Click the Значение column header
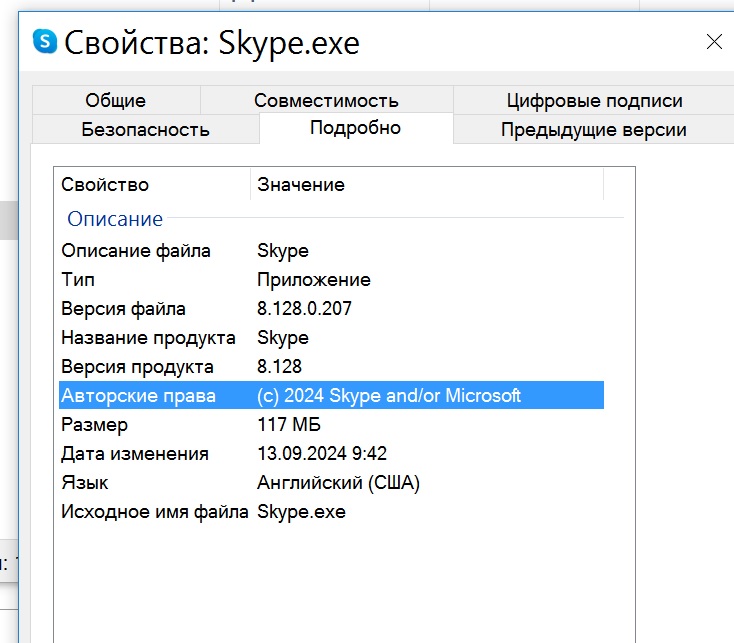This screenshot has width=734, height=643. click(x=427, y=184)
